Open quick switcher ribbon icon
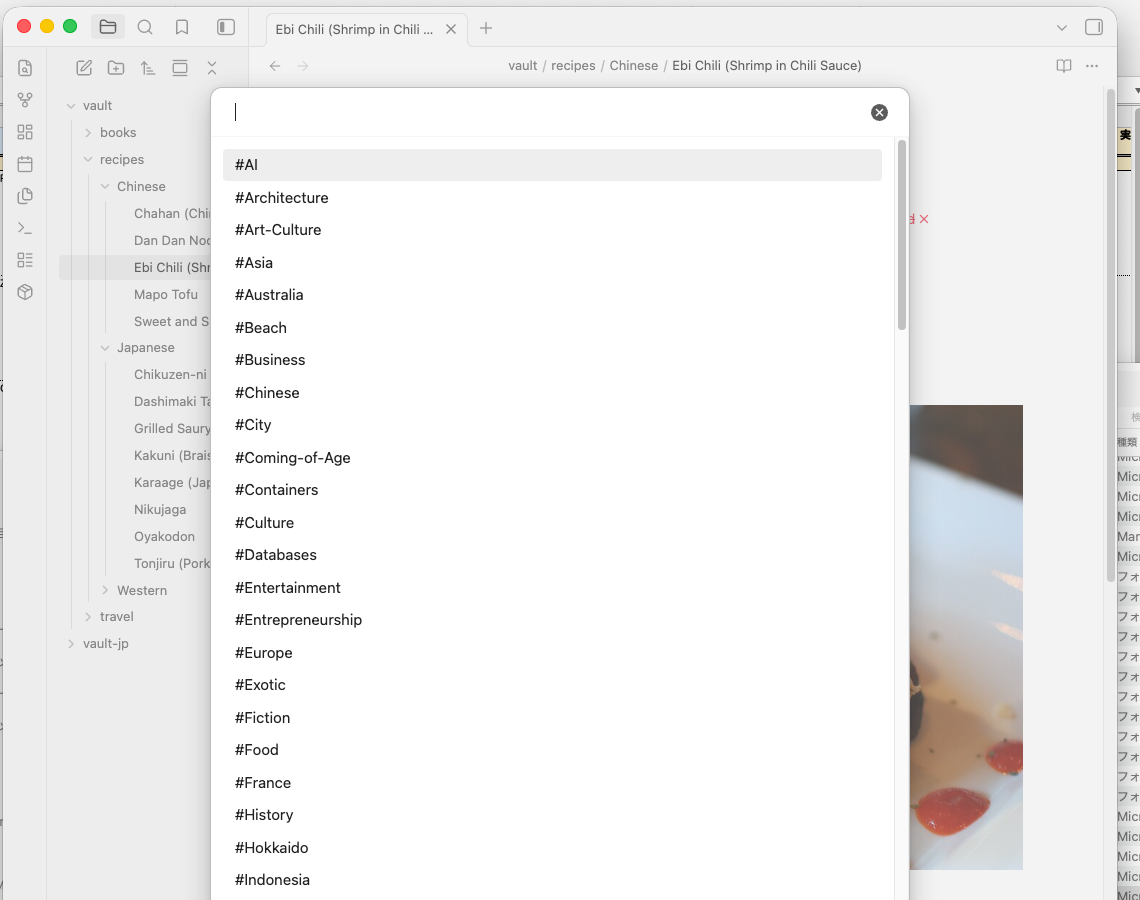The width and height of the screenshot is (1140, 900). [x=25, y=68]
